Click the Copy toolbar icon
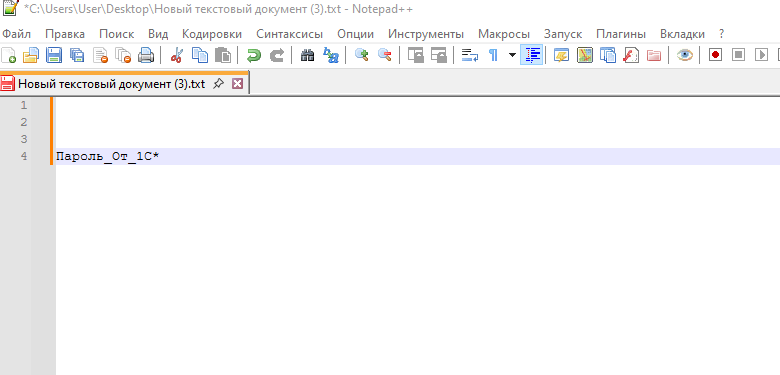Image resolution: width=780 pixels, height=375 pixels. tap(200, 55)
